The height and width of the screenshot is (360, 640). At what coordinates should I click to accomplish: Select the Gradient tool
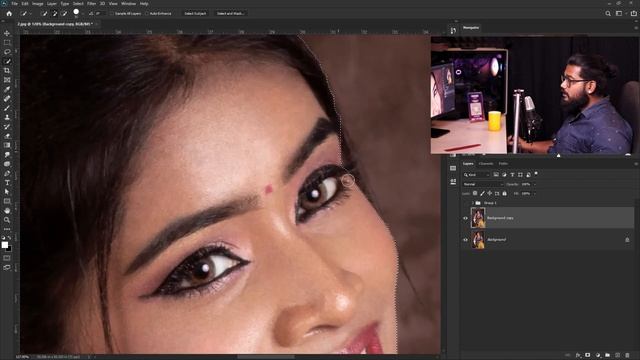7,145
